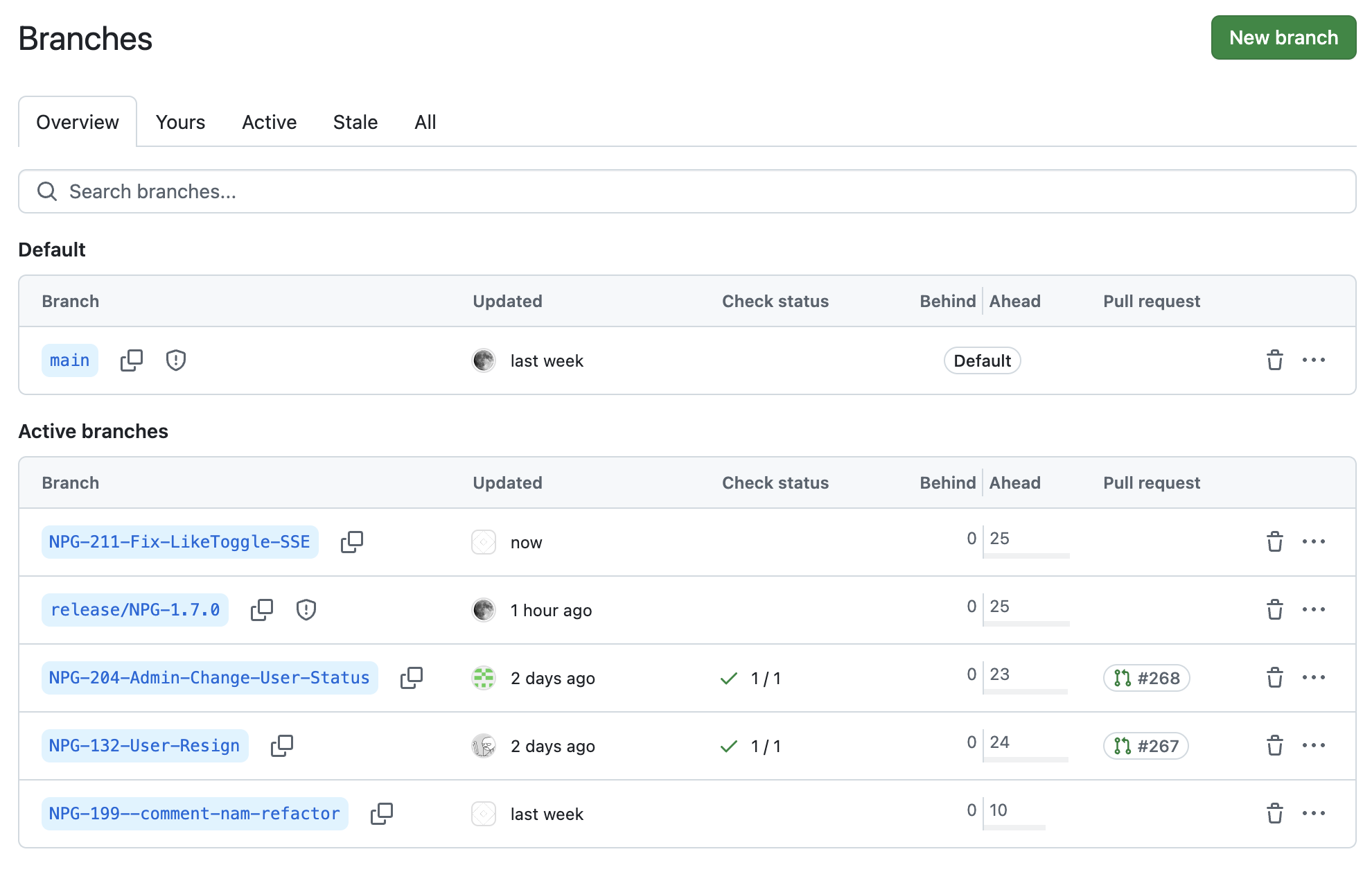Open more options menu for main branch
This screenshot has height=872, width=1372.
[x=1313, y=360]
